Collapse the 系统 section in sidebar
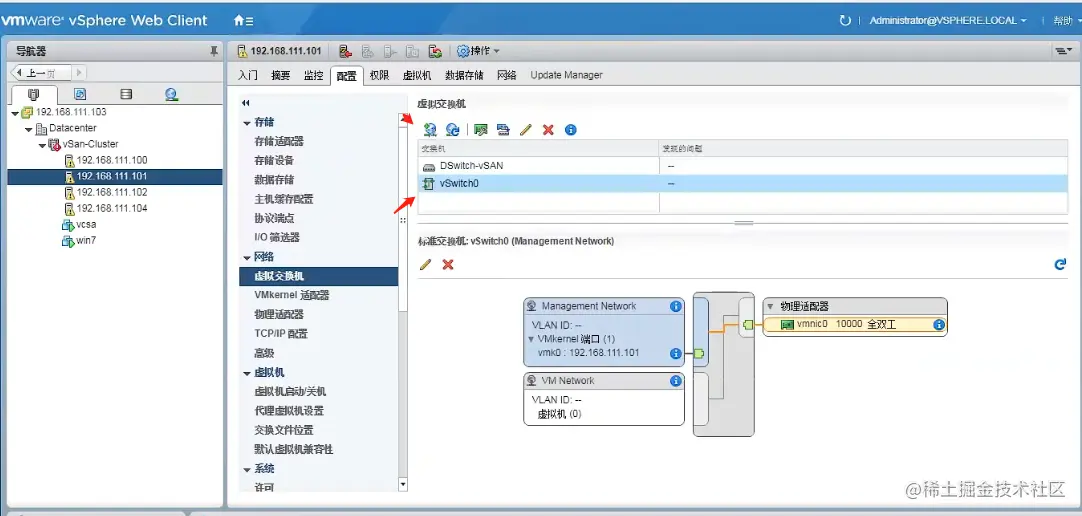This screenshot has width=1082, height=516. (246, 469)
